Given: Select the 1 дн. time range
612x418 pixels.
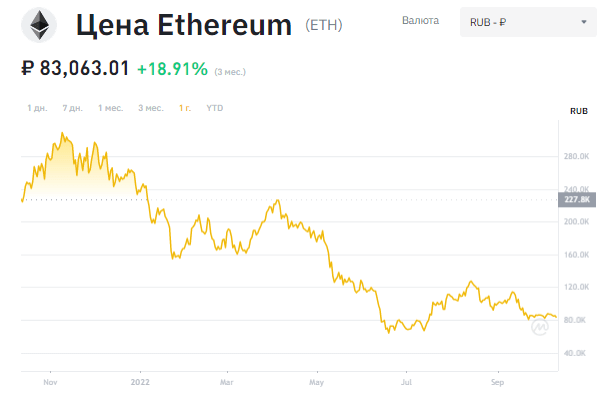Looking at the screenshot, I should tap(37, 107).
